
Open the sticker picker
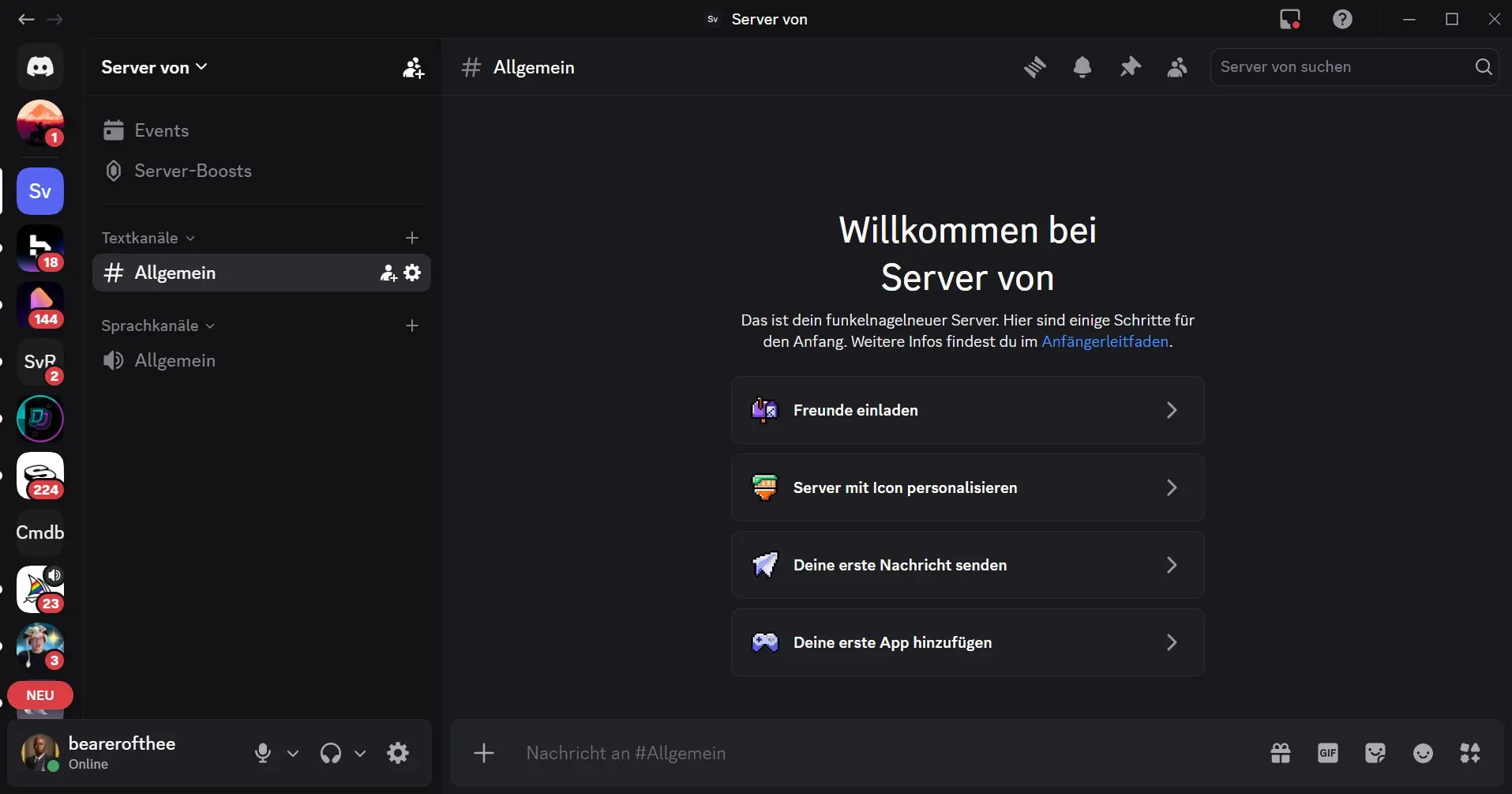tap(1375, 753)
